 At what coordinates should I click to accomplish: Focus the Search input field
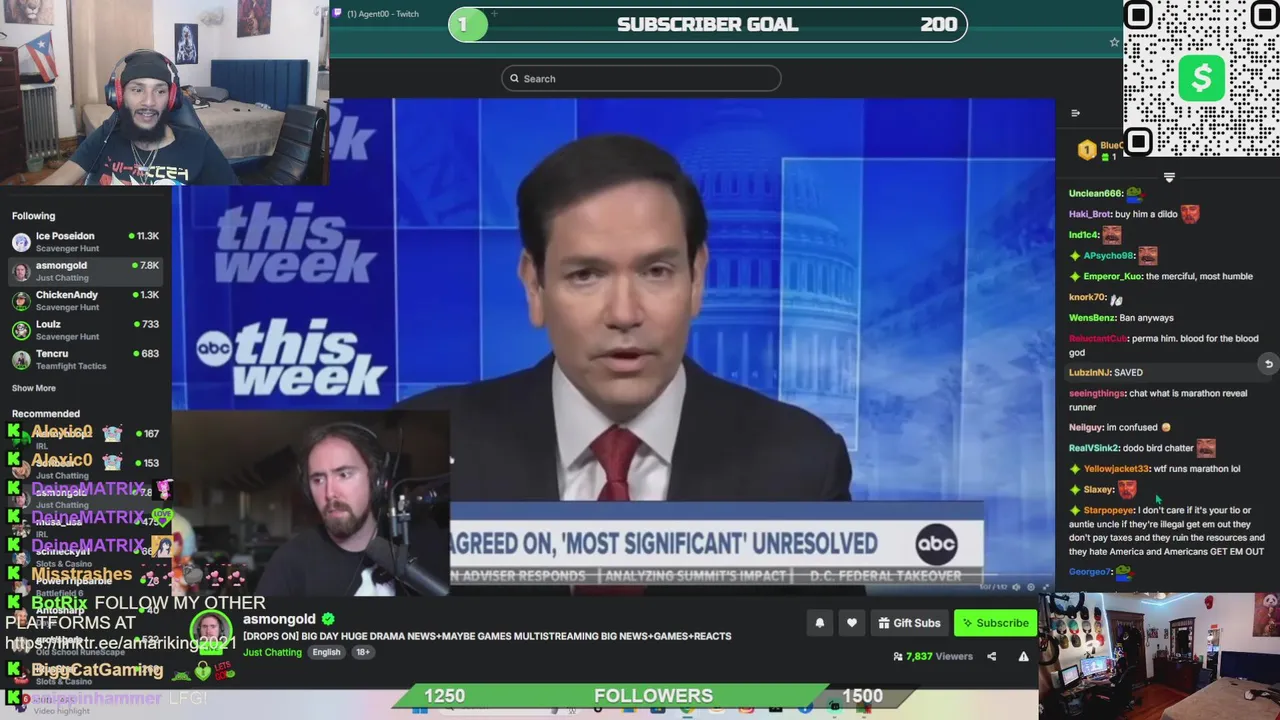point(641,78)
